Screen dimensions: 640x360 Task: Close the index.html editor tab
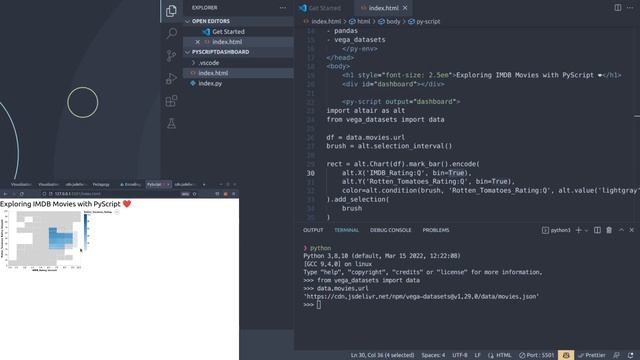(405, 8)
